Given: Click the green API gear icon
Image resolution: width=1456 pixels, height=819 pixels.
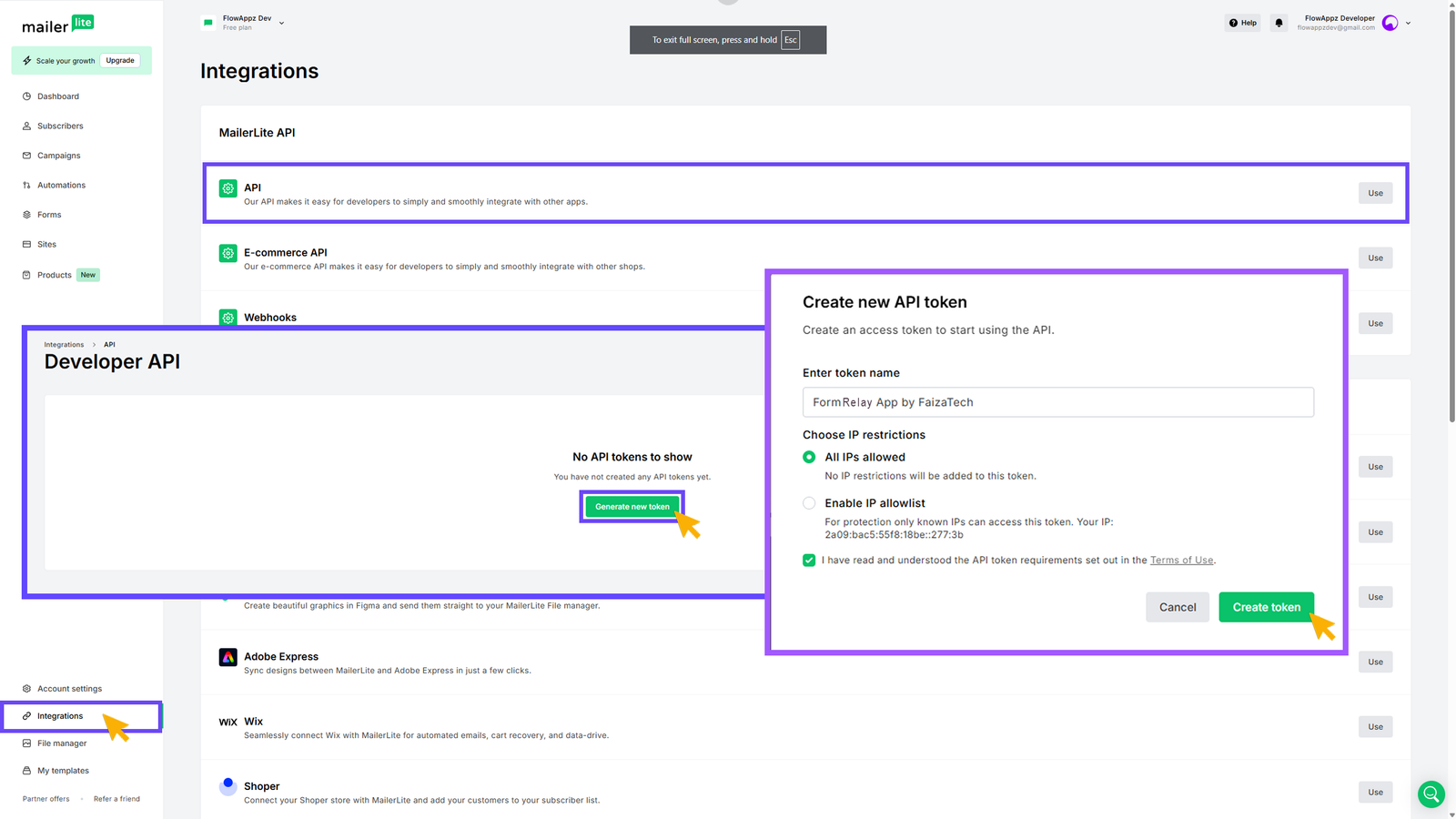Looking at the screenshot, I should point(227,188).
